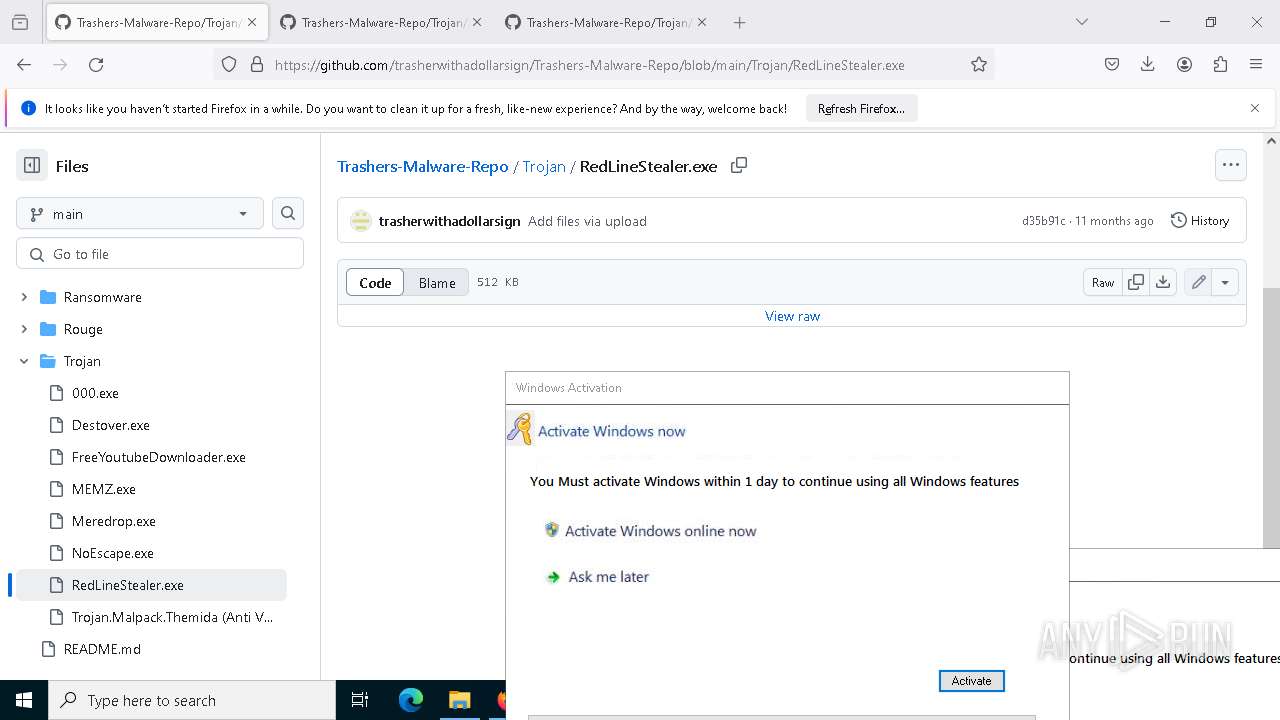Search files with the magnifier button
Screen dimensions: 1280x720
288,213
